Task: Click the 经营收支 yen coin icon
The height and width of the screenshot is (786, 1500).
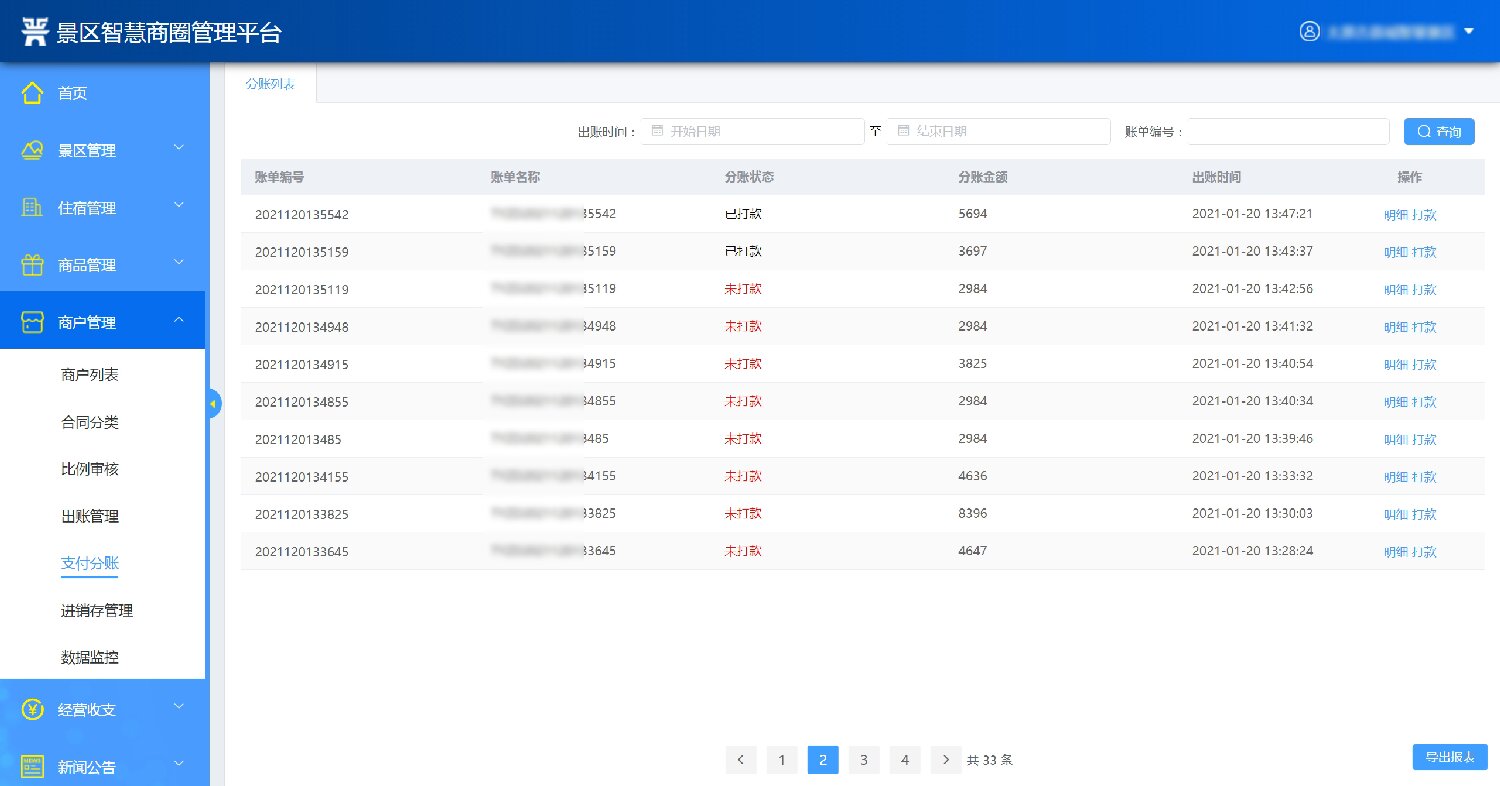Action: 33,710
